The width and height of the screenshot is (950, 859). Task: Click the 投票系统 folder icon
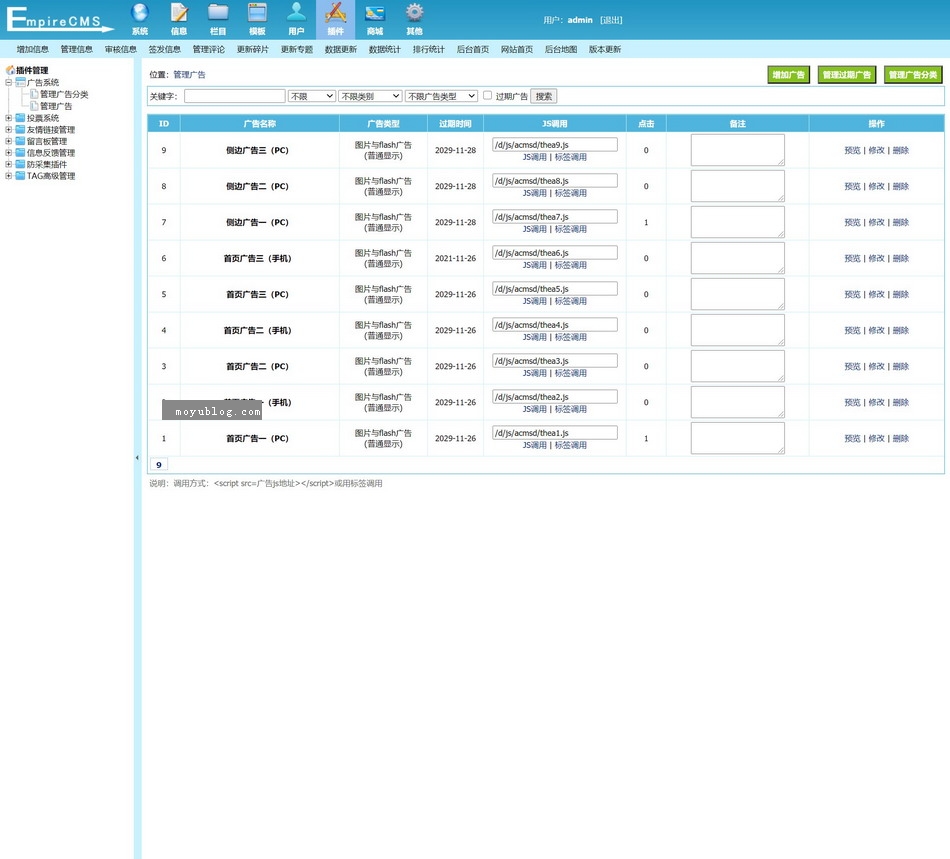tap(21, 118)
